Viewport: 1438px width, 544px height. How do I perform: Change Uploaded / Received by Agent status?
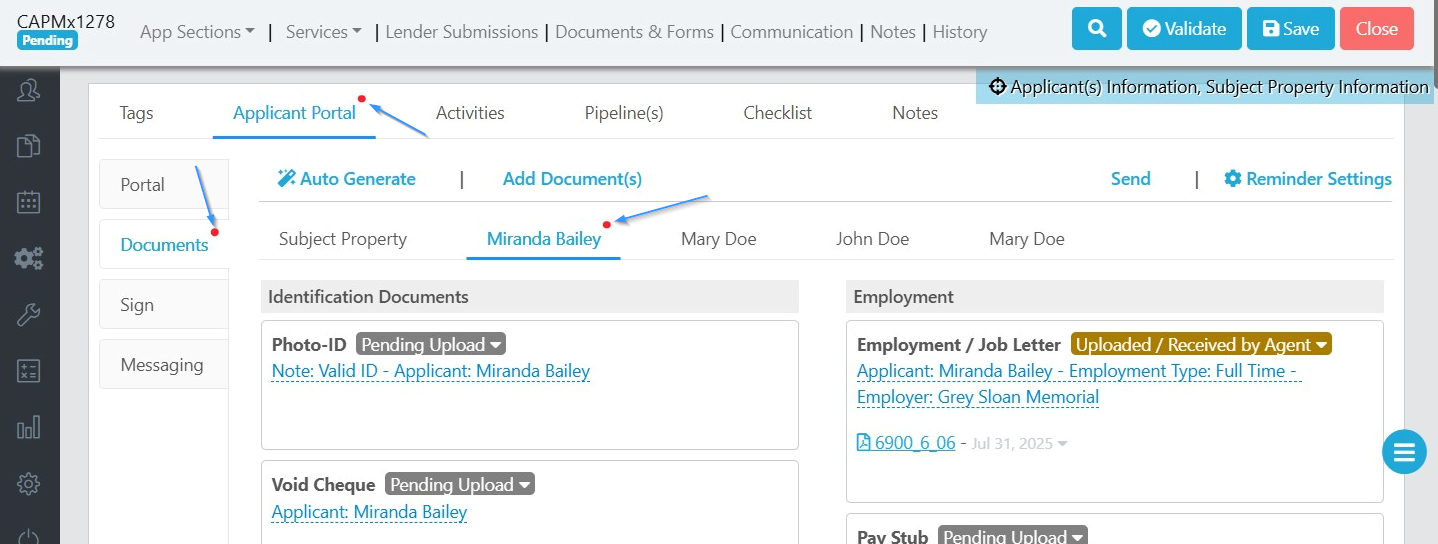pyautogui.click(x=1201, y=345)
